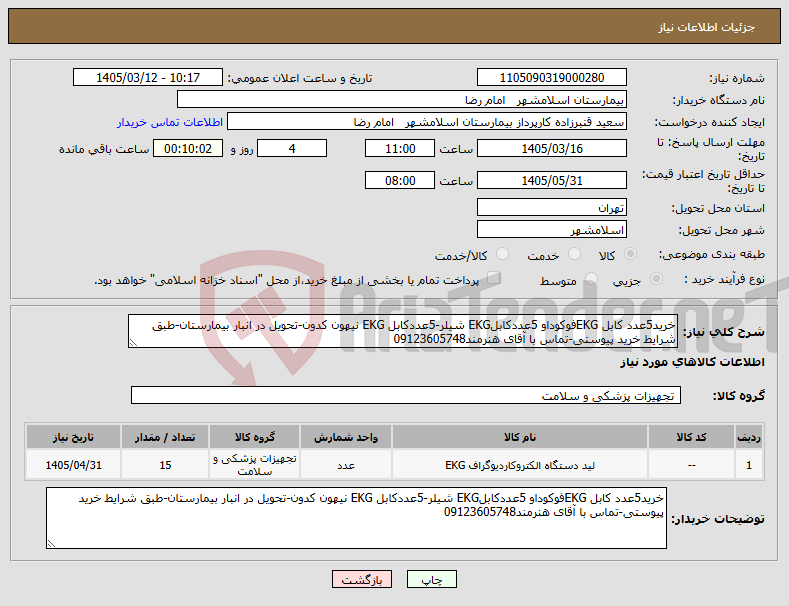Open buyer contact info link اطلاعات تماس خریدار
The image size is (789, 606).
point(170,122)
